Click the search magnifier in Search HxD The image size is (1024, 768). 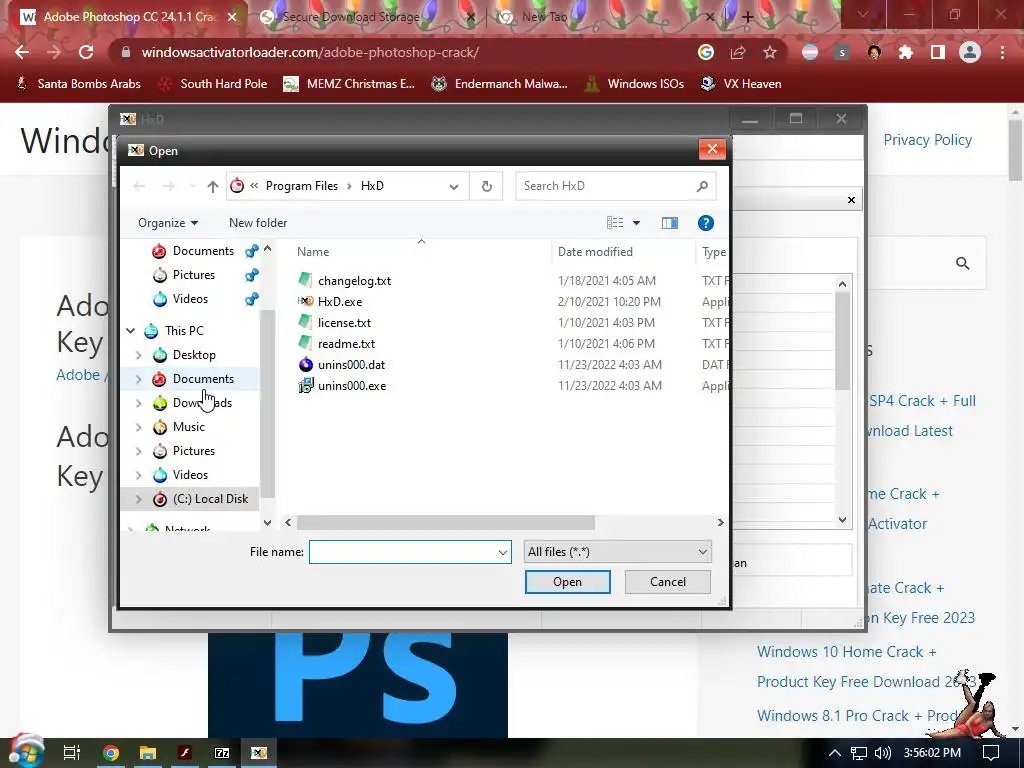coord(702,186)
